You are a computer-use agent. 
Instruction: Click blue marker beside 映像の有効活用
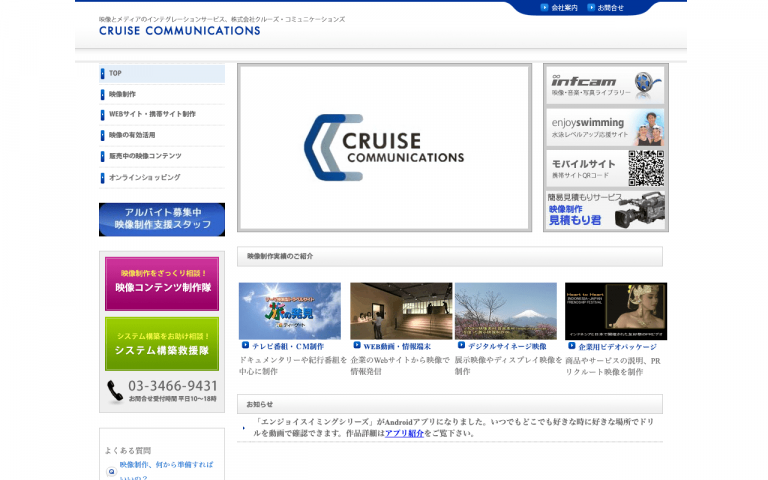pyautogui.click(x=102, y=135)
